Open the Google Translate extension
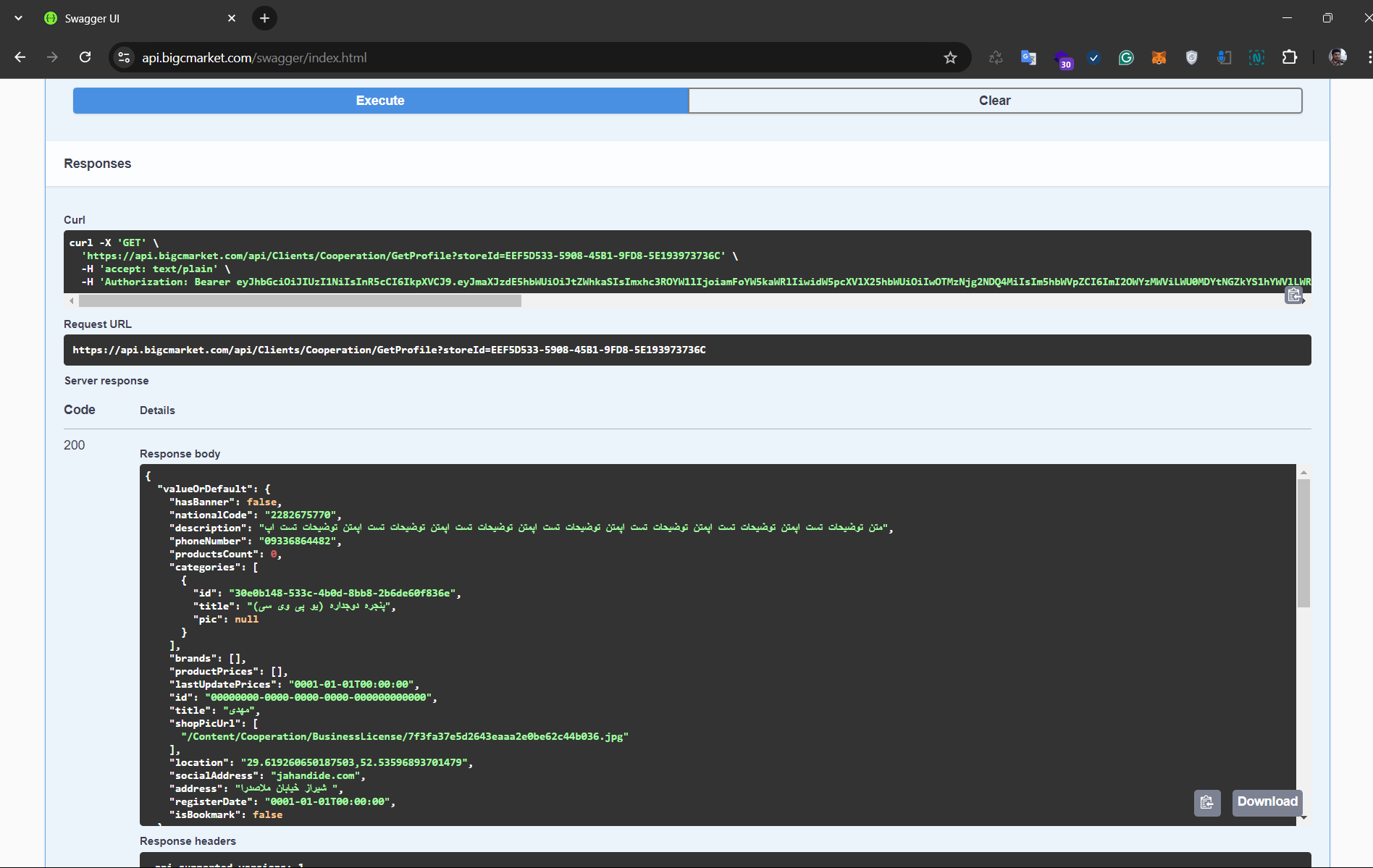 click(1028, 58)
